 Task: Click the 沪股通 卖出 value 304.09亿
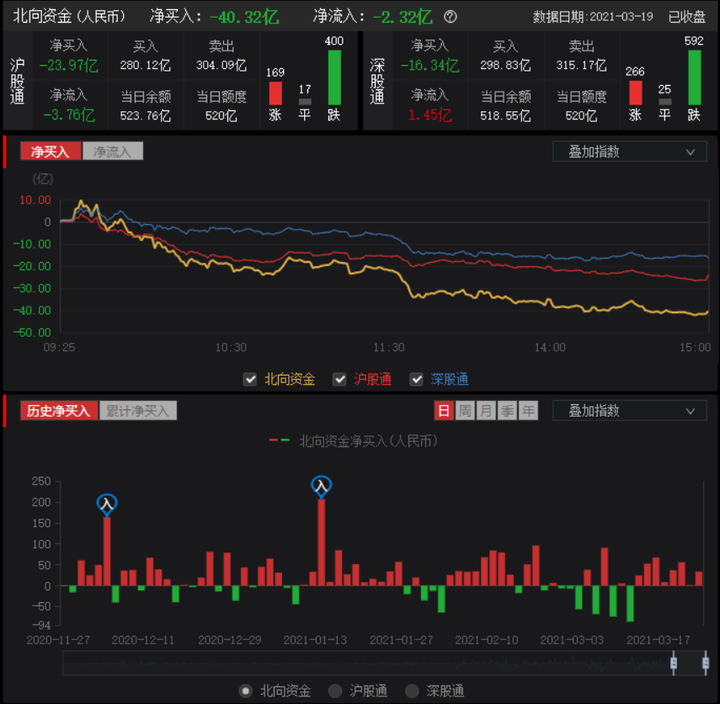click(221, 66)
